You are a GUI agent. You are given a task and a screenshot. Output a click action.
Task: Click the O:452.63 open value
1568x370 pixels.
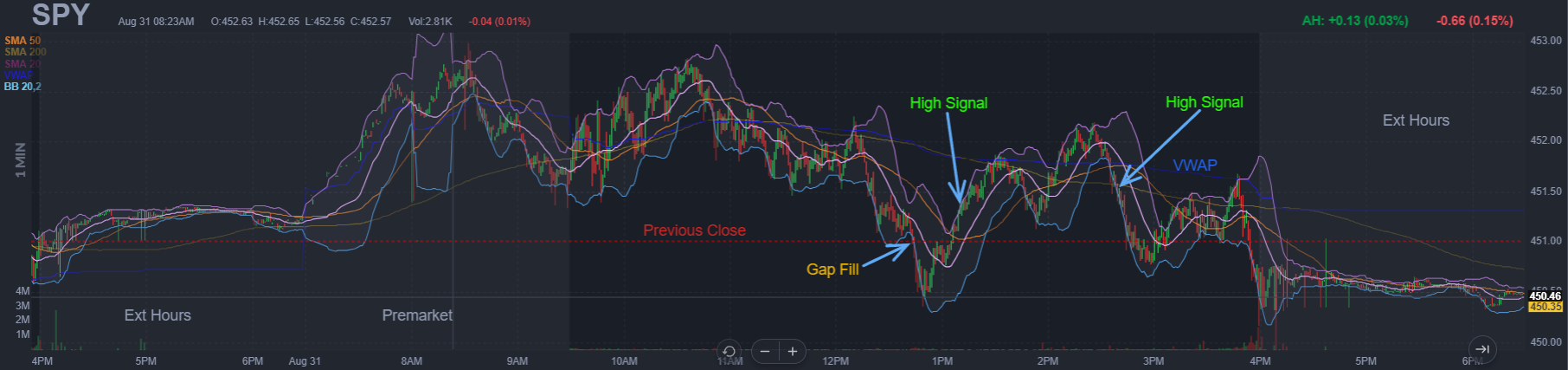pos(232,22)
